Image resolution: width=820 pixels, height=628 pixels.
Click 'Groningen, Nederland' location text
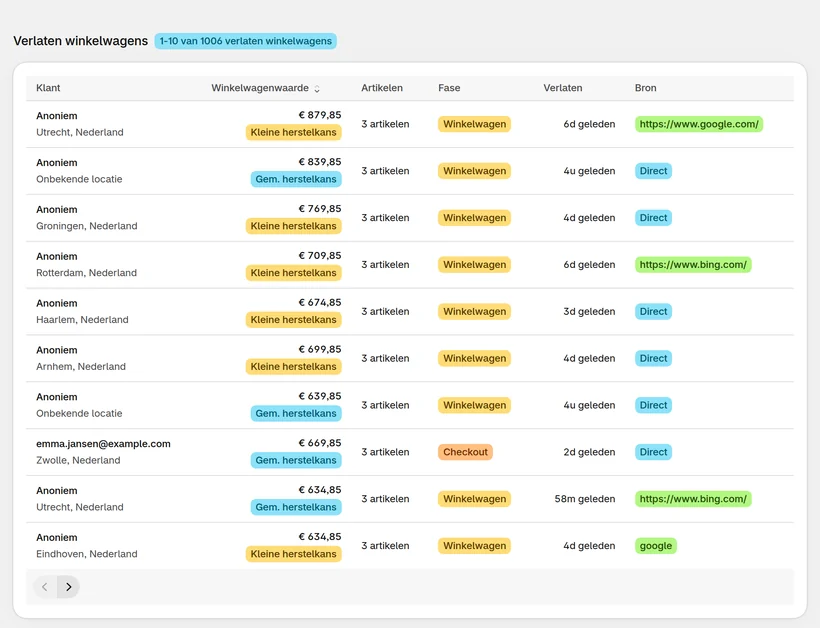(x=87, y=226)
